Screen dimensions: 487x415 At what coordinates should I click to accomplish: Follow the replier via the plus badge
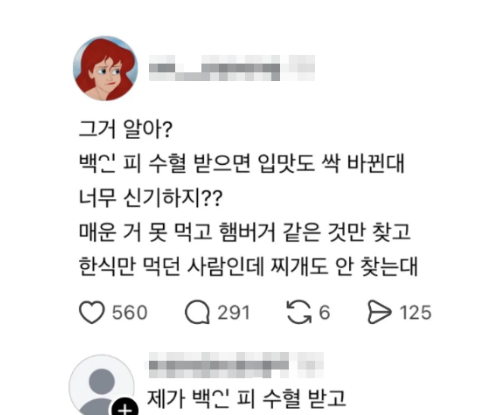click(125, 407)
